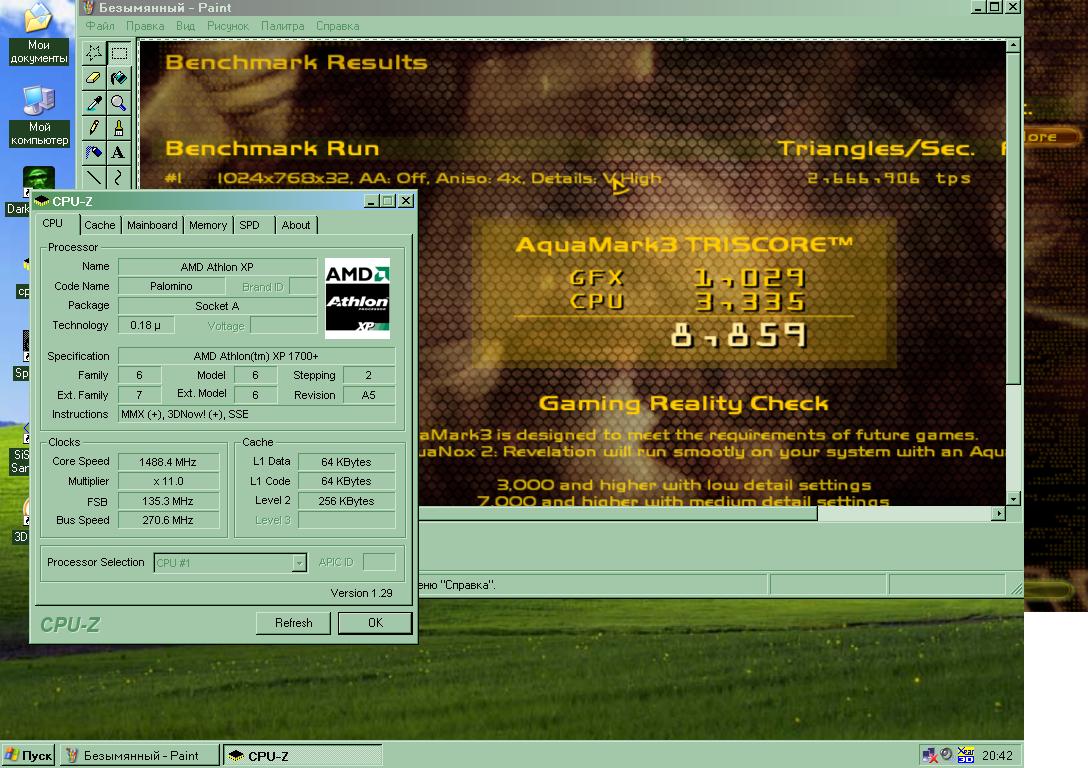Pick the Airbrush spray tool

pos(94,152)
